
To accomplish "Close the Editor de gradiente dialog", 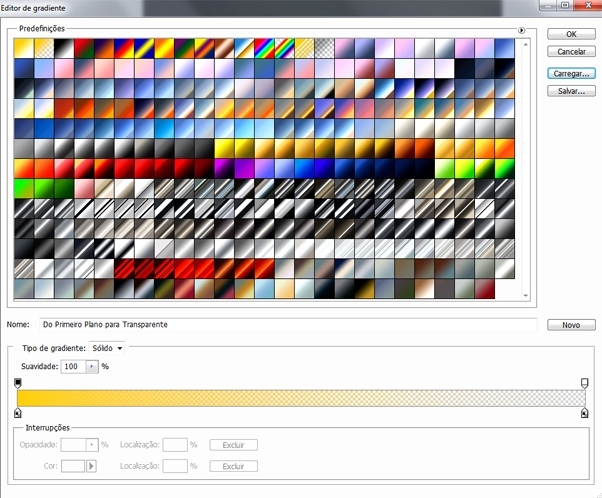I will (588, 5).
